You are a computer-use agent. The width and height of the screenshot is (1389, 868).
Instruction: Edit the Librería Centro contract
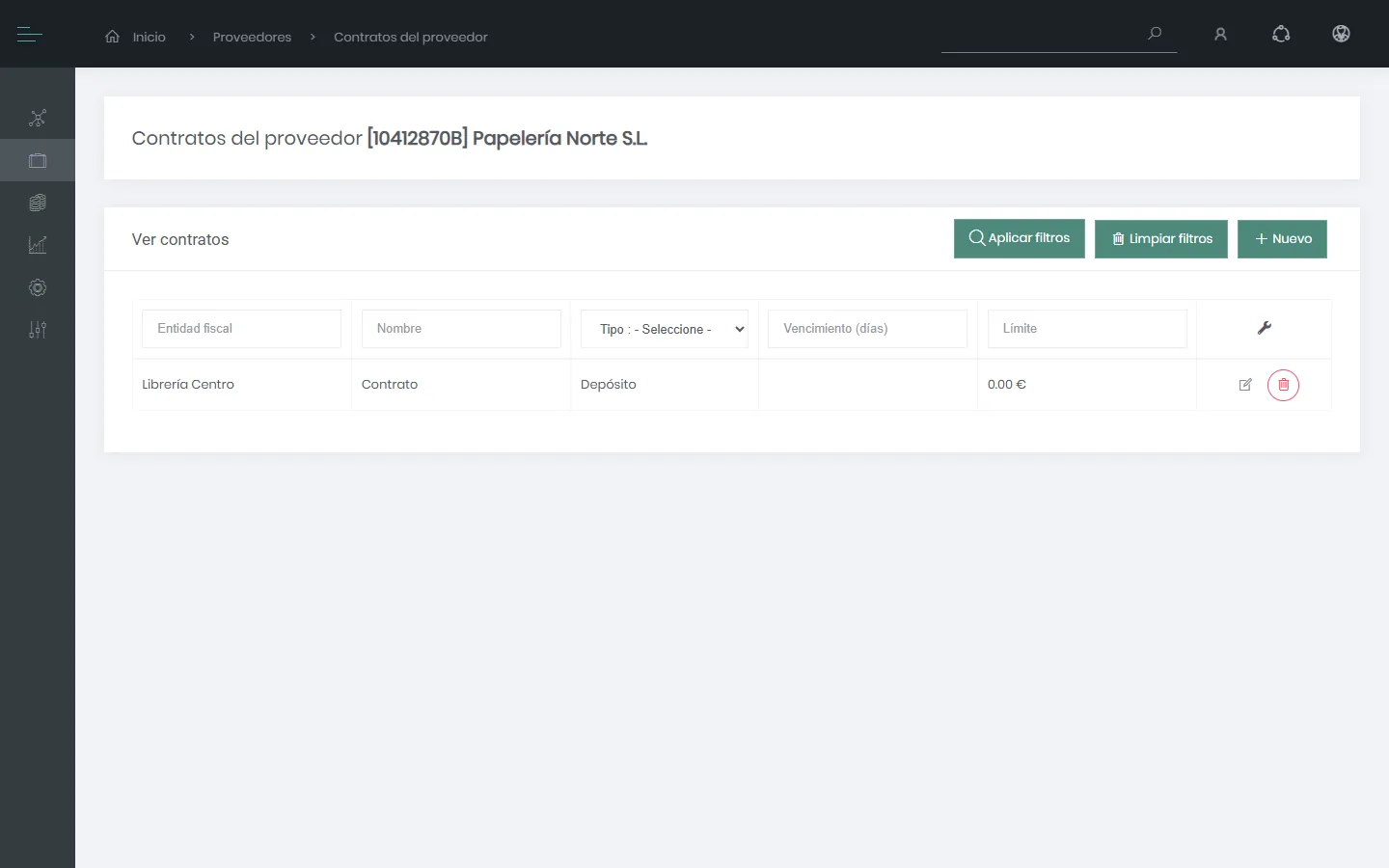tap(1245, 385)
